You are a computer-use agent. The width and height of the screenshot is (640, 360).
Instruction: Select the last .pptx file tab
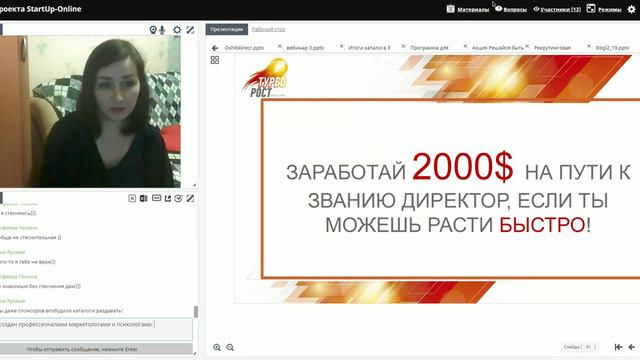(612, 48)
